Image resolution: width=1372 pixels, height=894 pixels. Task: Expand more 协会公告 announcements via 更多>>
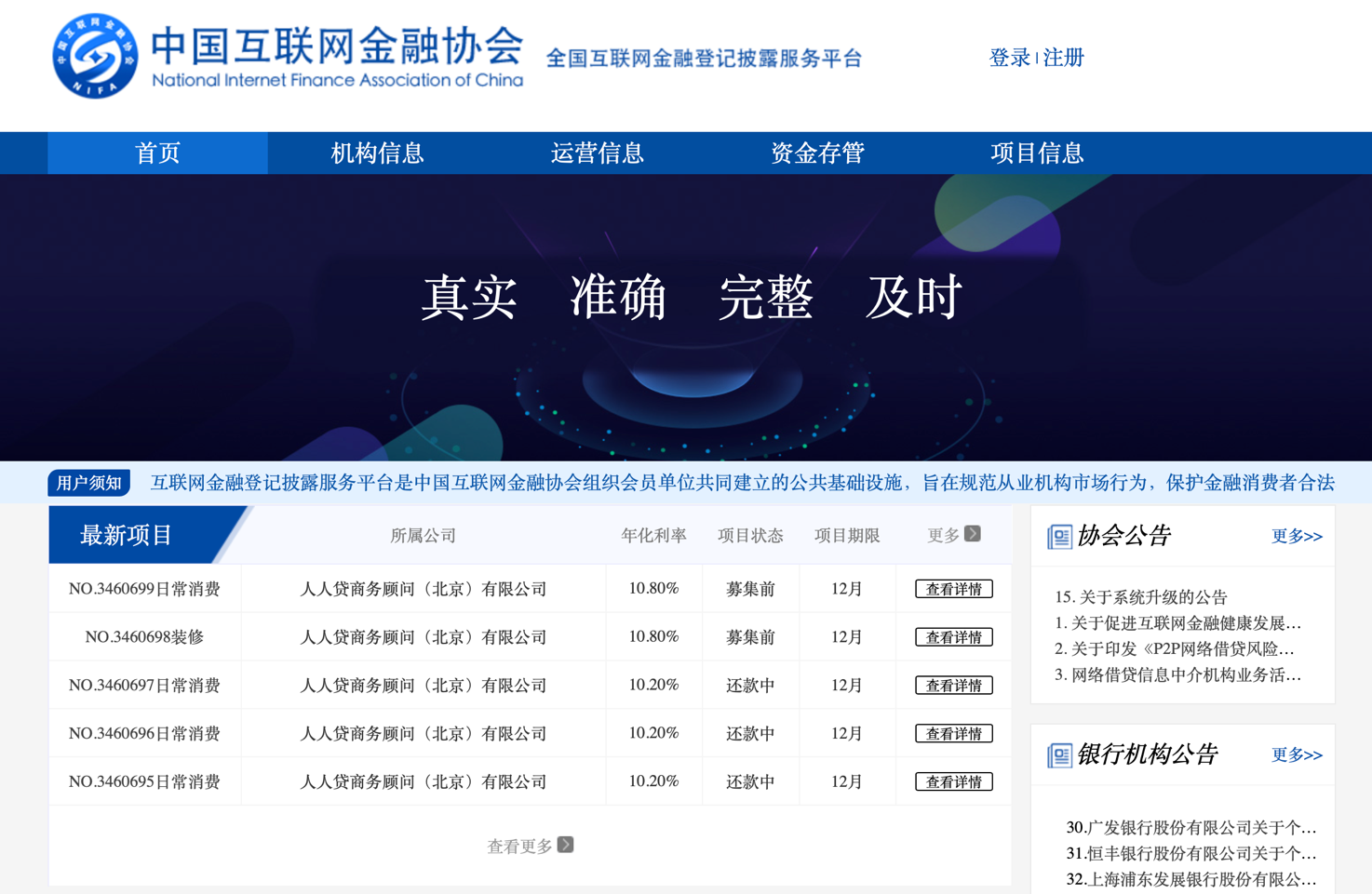click(1296, 537)
